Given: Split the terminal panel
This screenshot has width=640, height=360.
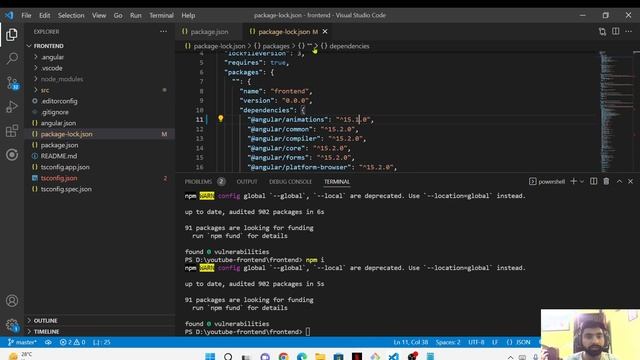Looking at the screenshot, I should [x=593, y=181].
